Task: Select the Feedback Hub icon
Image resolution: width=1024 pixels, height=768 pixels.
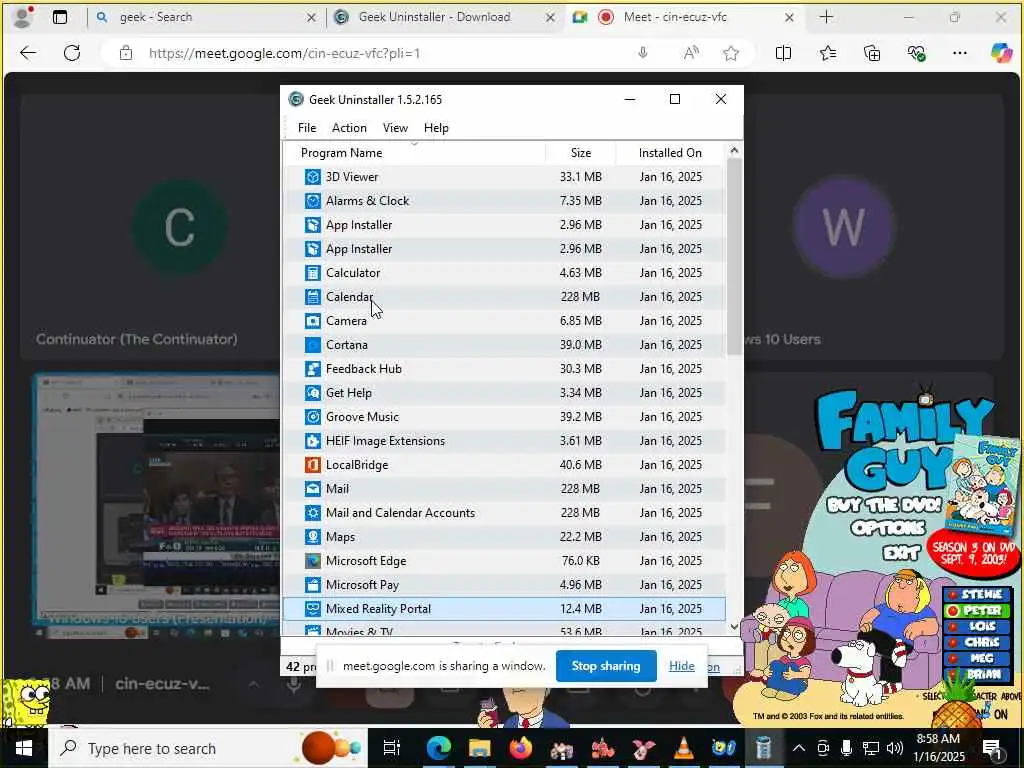Action: click(313, 369)
